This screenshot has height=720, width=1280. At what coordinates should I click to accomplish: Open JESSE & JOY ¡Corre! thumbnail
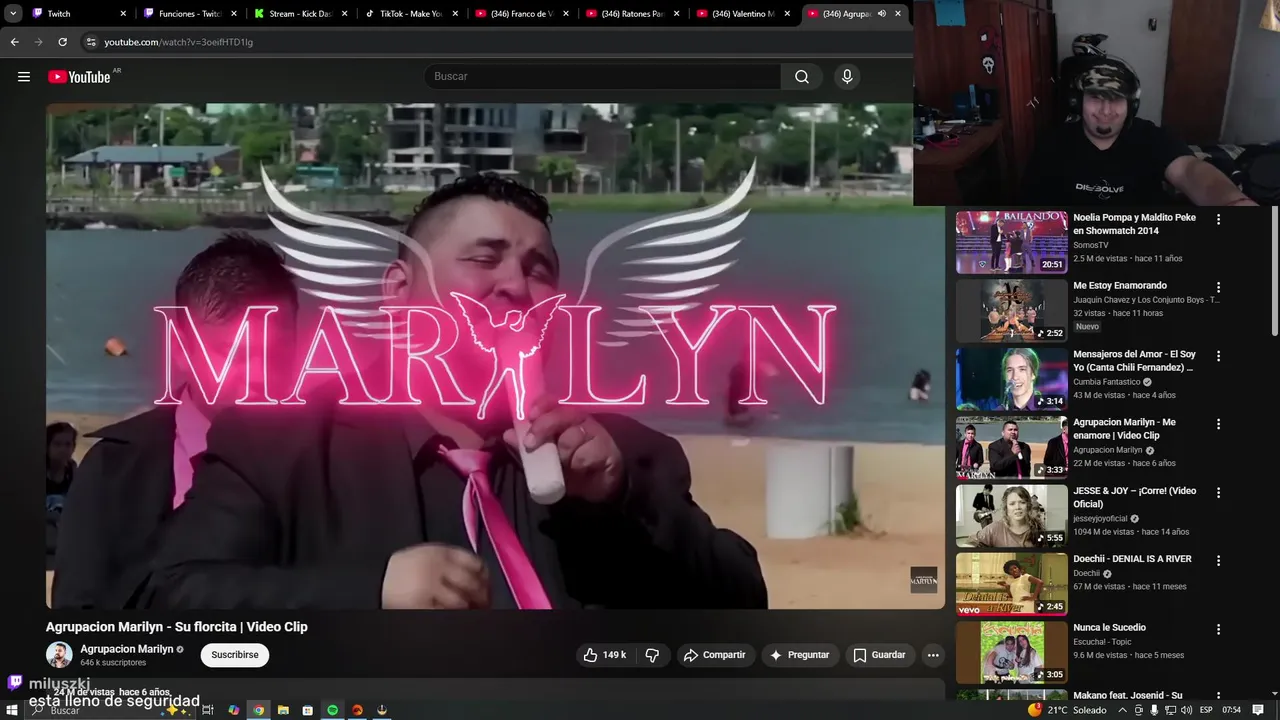click(x=1011, y=515)
